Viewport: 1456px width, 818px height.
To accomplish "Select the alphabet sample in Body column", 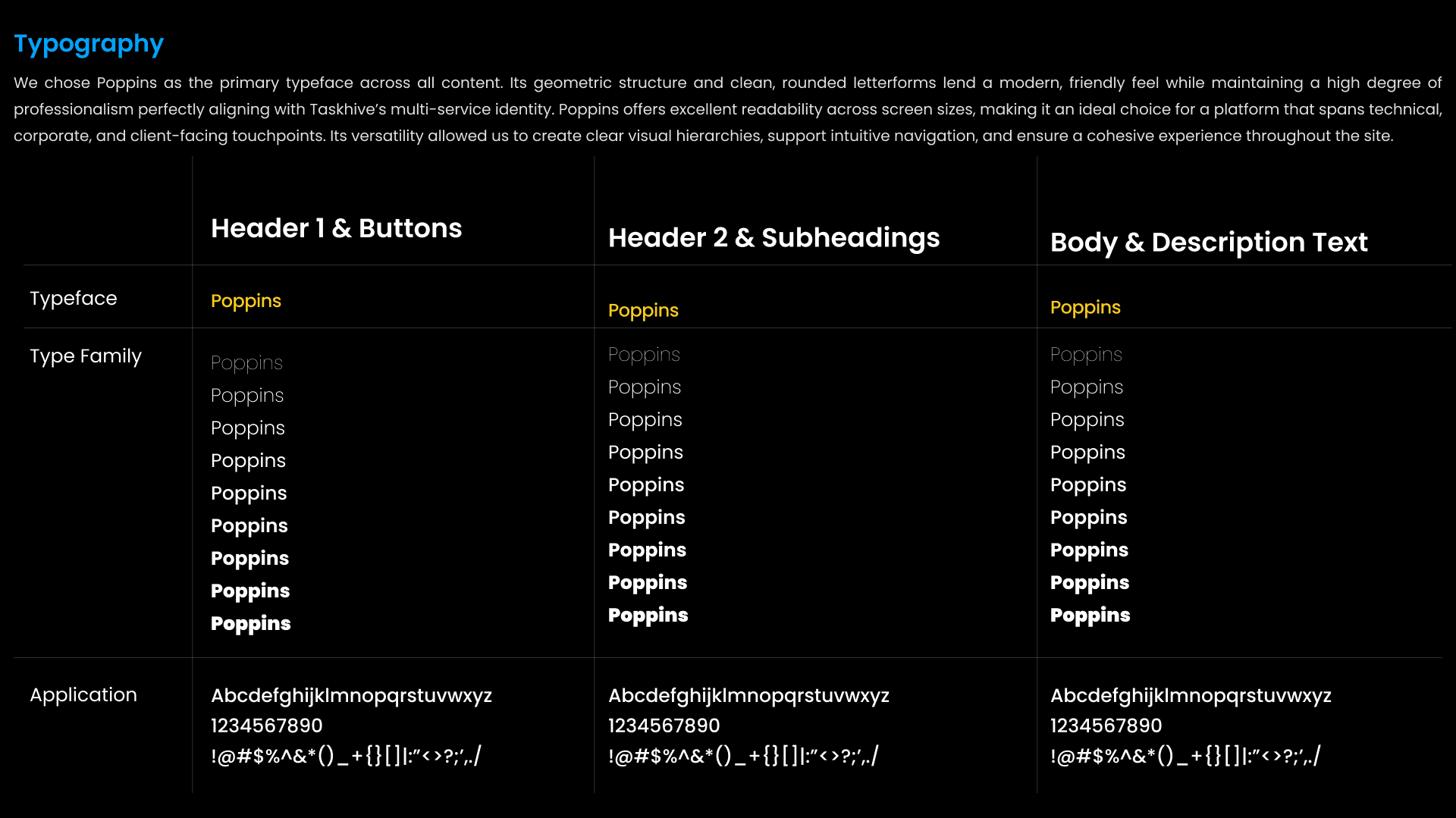I will coord(1191,696).
